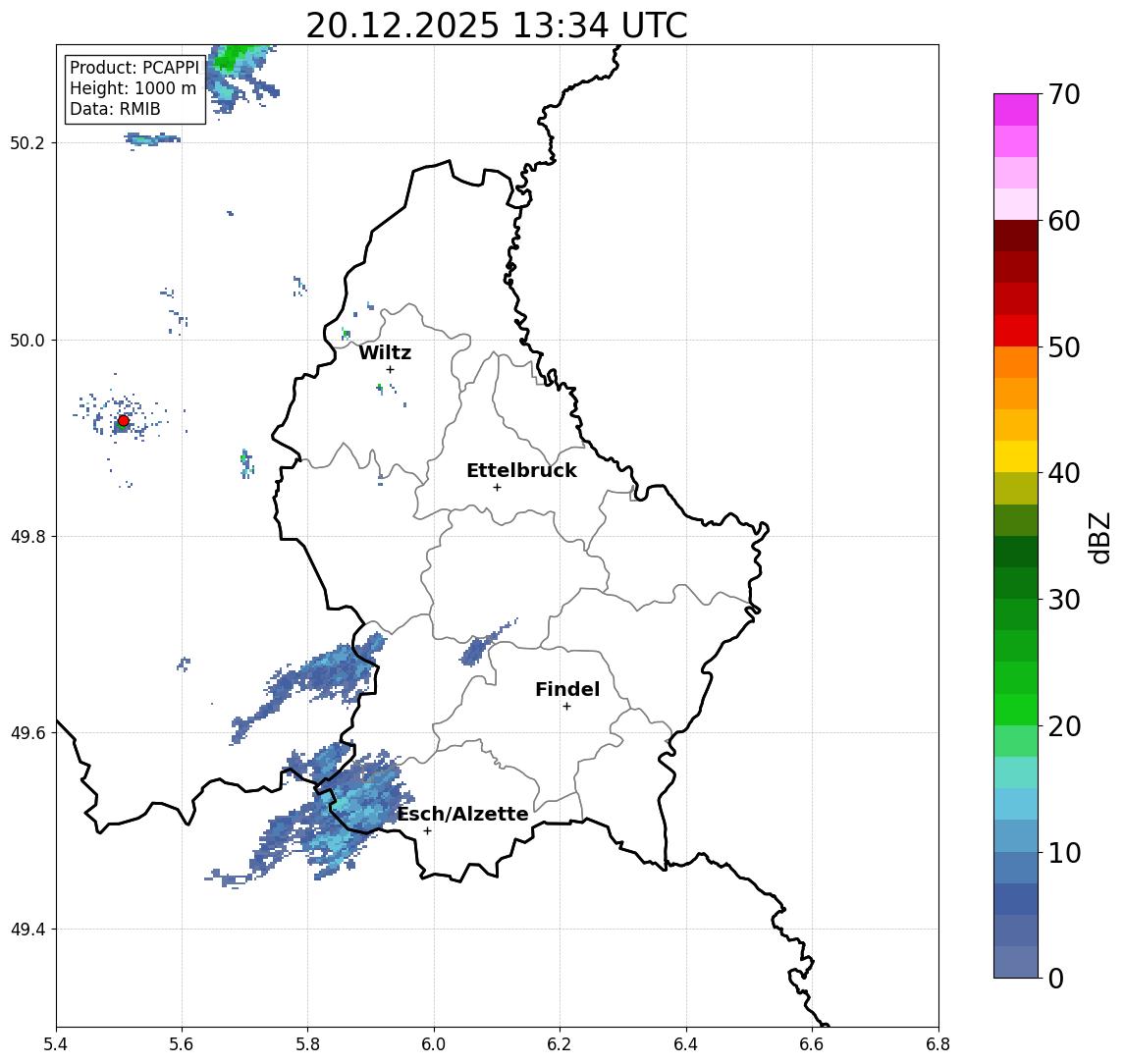Viewport: 1124px width, 1064px height.
Task: Pick the dark green colorbar swatch near 35
Action: pos(1016,552)
